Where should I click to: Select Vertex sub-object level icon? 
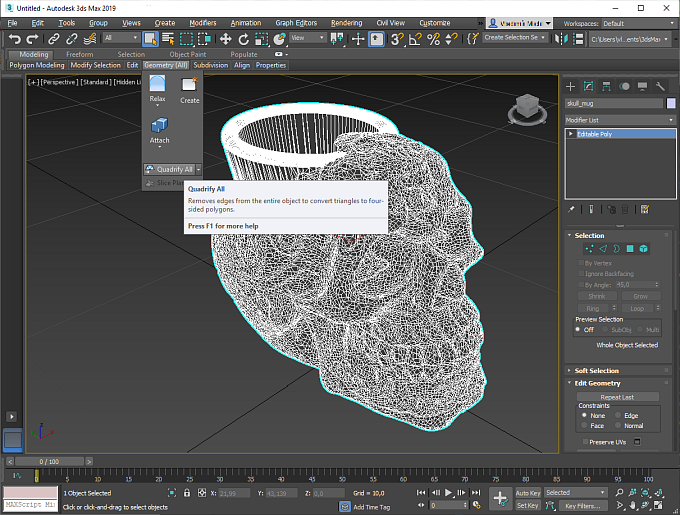pyautogui.click(x=589, y=248)
